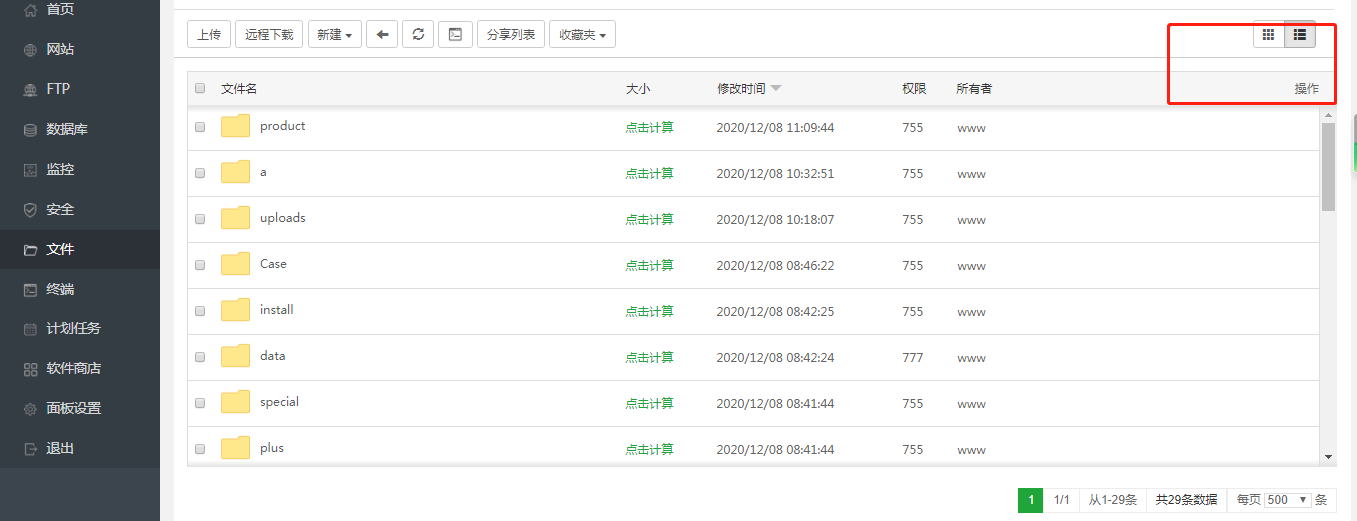
Task: Click the FTP sidebar icon
Action: click(30, 89)
